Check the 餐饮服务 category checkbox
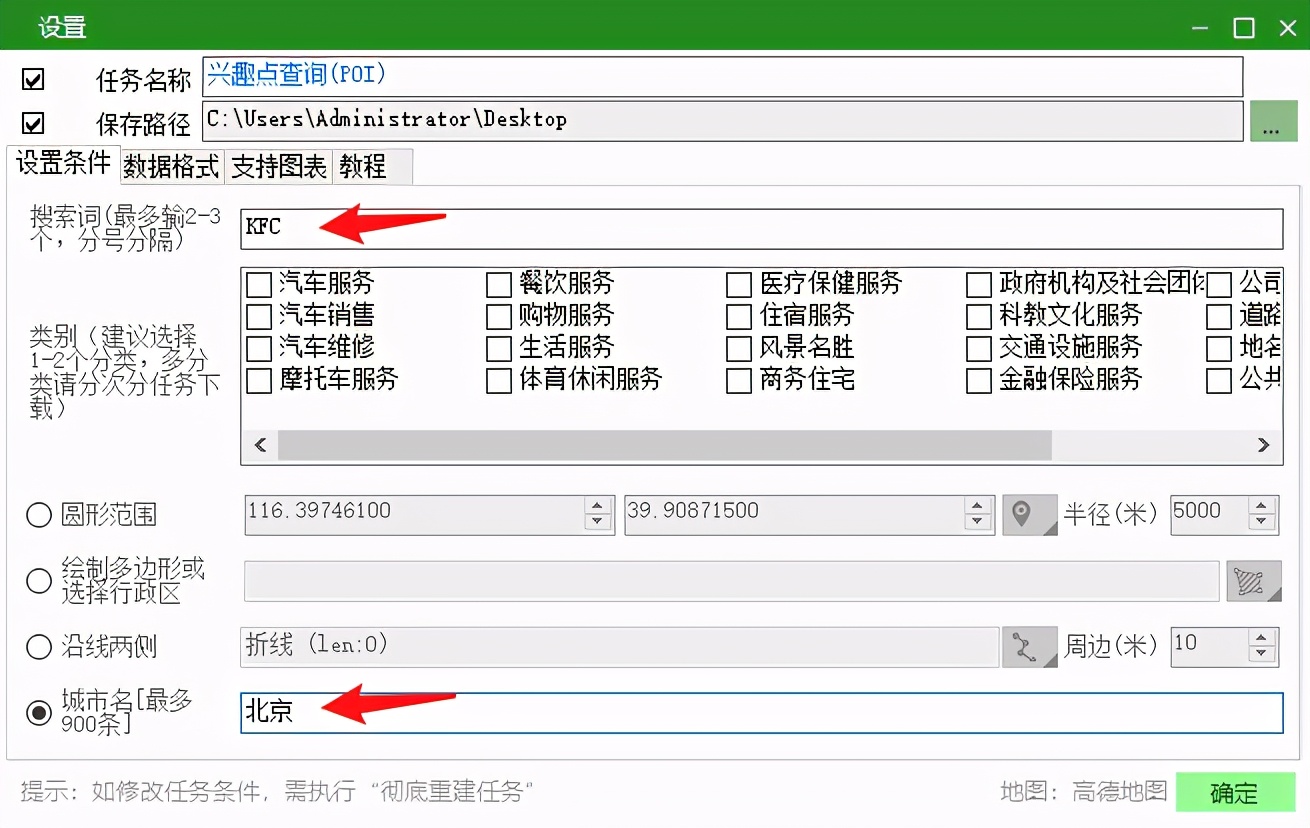This screenshot has width=1310, height=828. [x=498, y=284]
